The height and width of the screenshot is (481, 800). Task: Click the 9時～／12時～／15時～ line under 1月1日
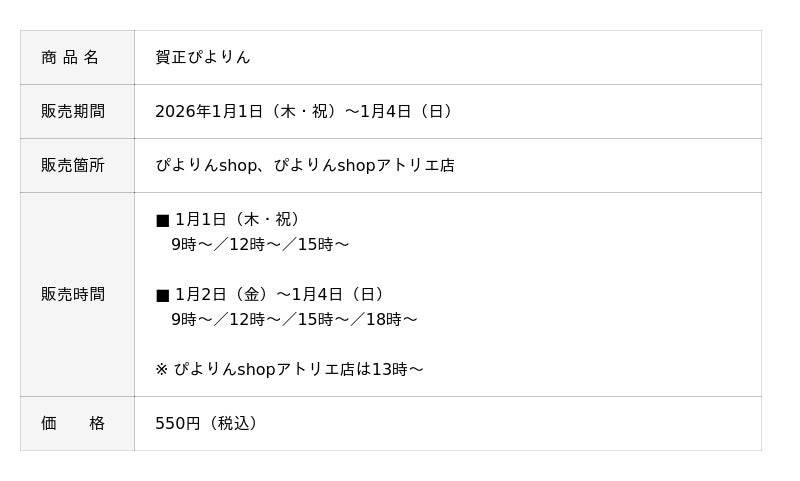pyautogui.click(x=260, y=244)
